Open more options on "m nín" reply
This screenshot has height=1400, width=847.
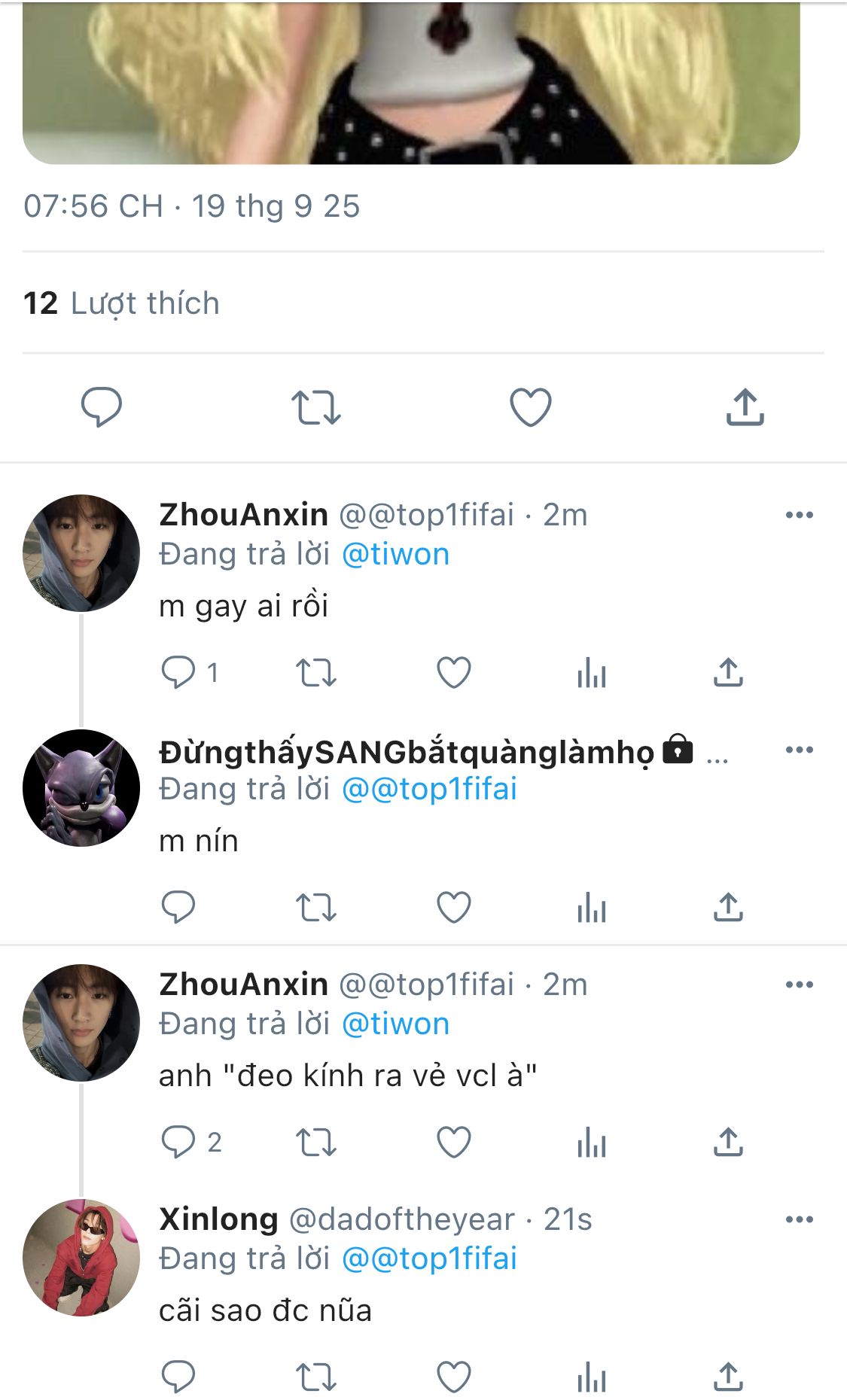pos(799,750)
